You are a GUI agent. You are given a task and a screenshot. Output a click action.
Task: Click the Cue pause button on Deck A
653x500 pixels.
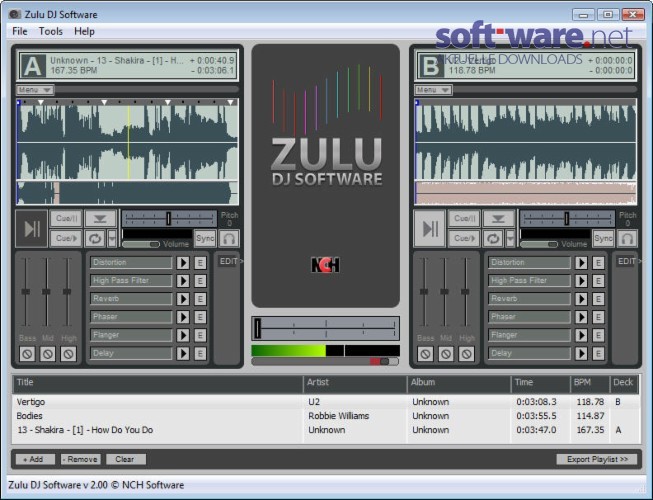pyautogui.click(x=66, y=219)
